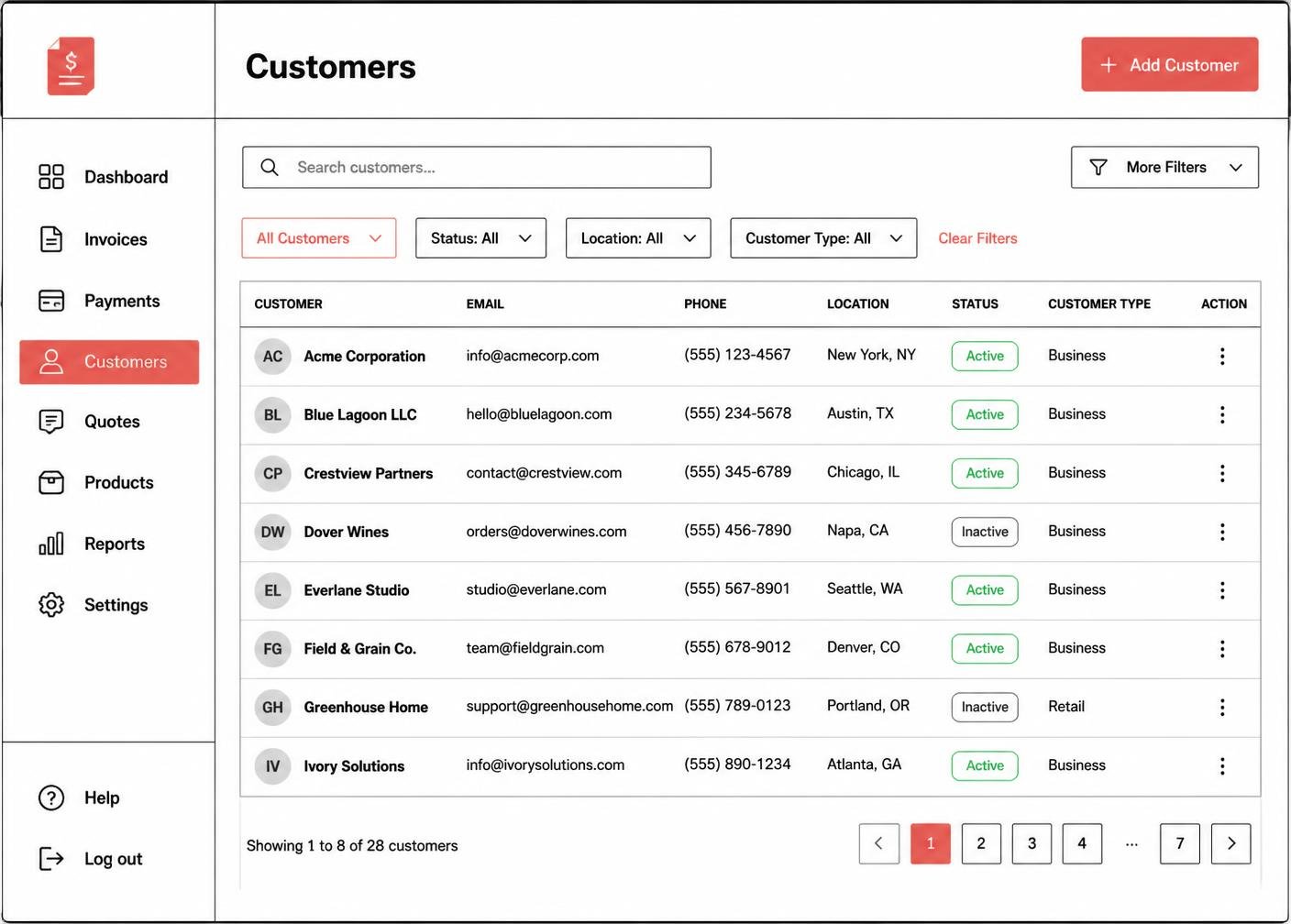
Task: Open the Quotes section
Action: click(x=90, y=422)
